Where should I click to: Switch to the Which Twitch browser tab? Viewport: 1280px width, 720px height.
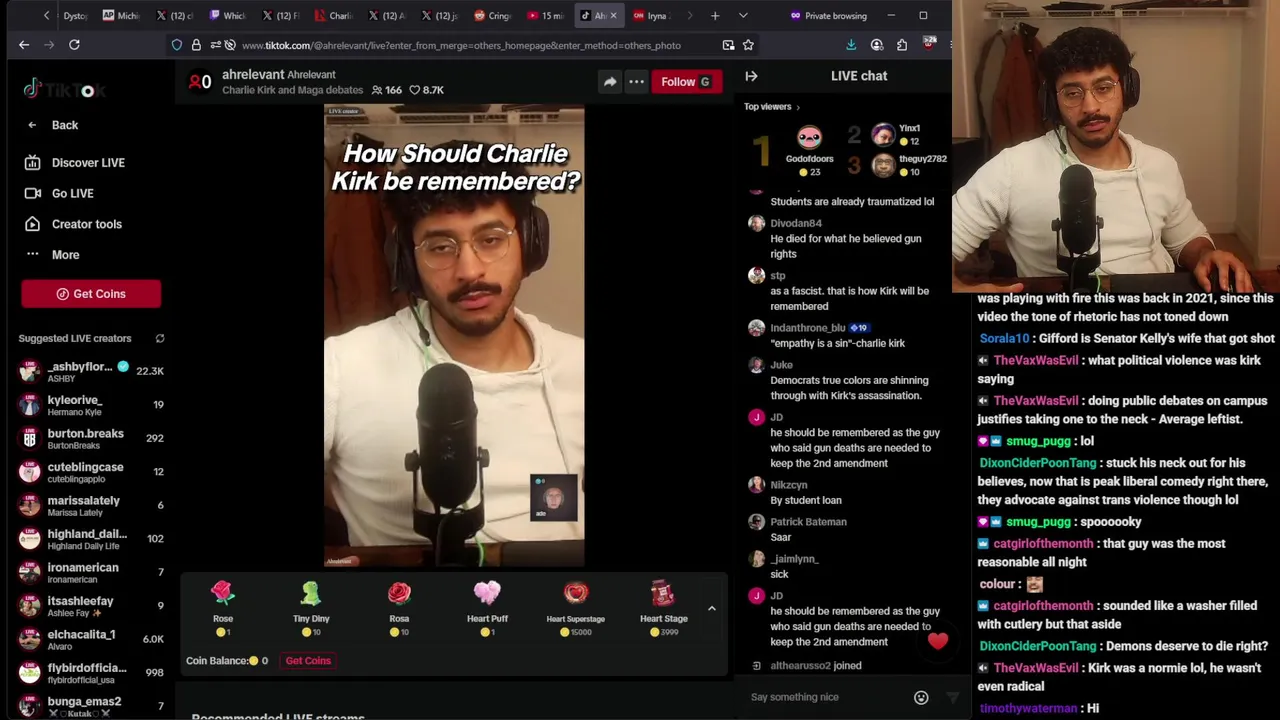pos(227,16)
